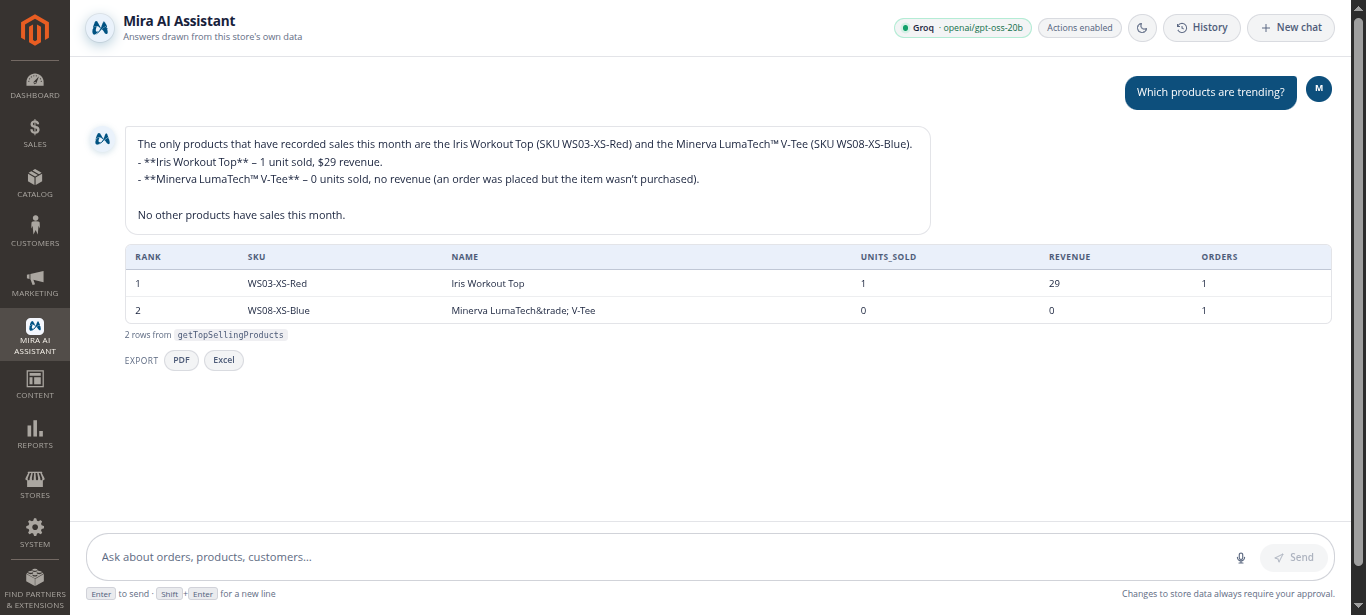Click the WS03-XS-Red SKU cell
Viewport: 1366px width, 615px height.
[x=277, y=284]
